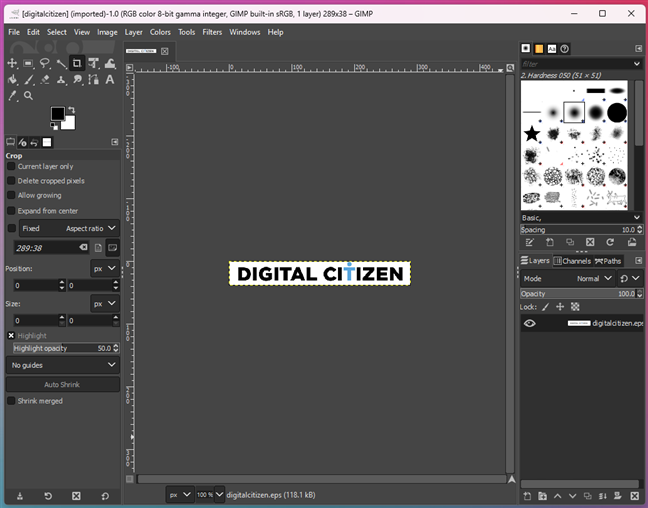Open the status bar unit px dropdown
Image resolution: width=648 pixels, height=508 pixels.
pyautogui.click(x=179, y=495)
